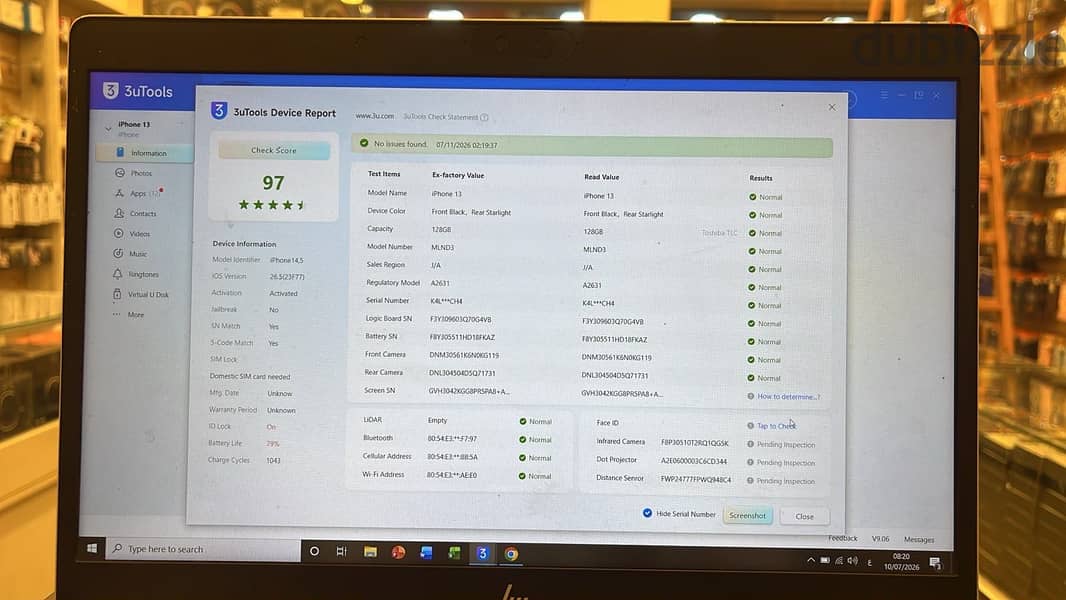The height and width of the screenshot is (600, 1066).
Task: Open Task View from the taskbar
Action: tap(341, 552)
